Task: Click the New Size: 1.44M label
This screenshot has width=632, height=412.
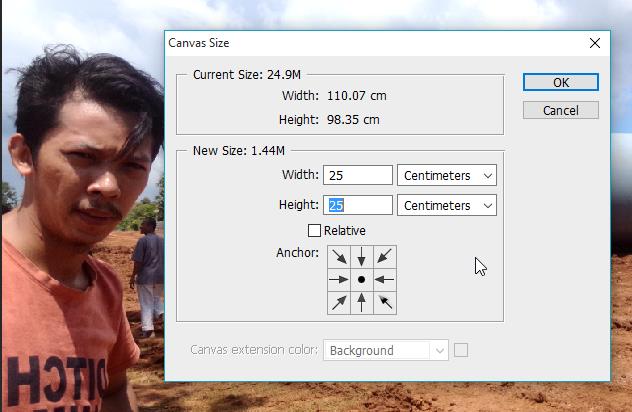Action: (239, 151)
